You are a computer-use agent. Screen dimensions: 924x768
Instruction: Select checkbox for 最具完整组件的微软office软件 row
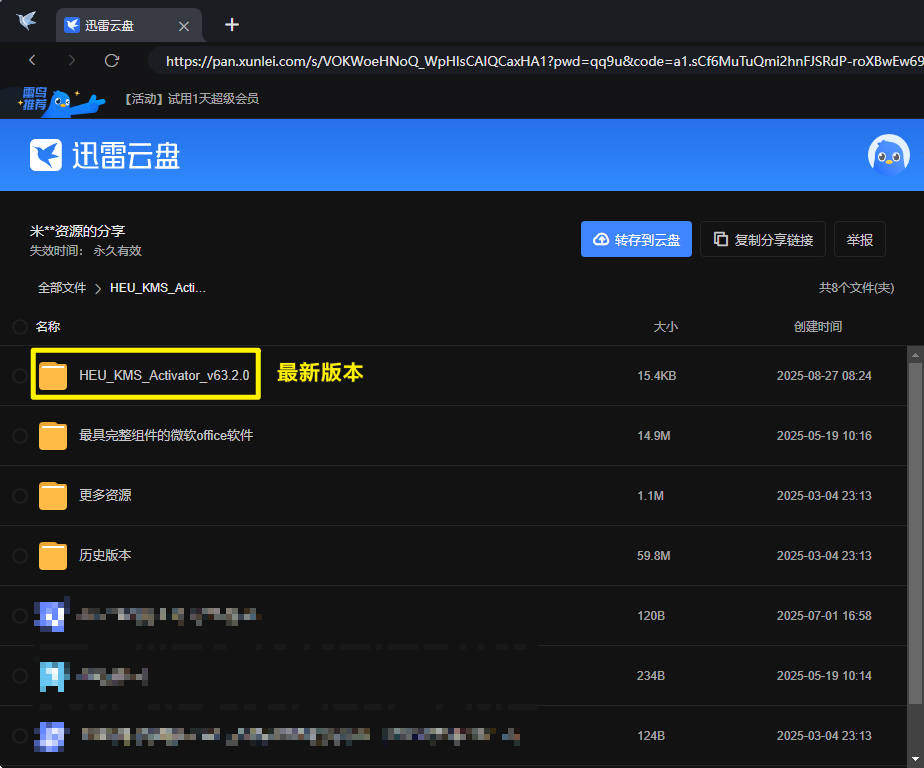pos(19,436)
